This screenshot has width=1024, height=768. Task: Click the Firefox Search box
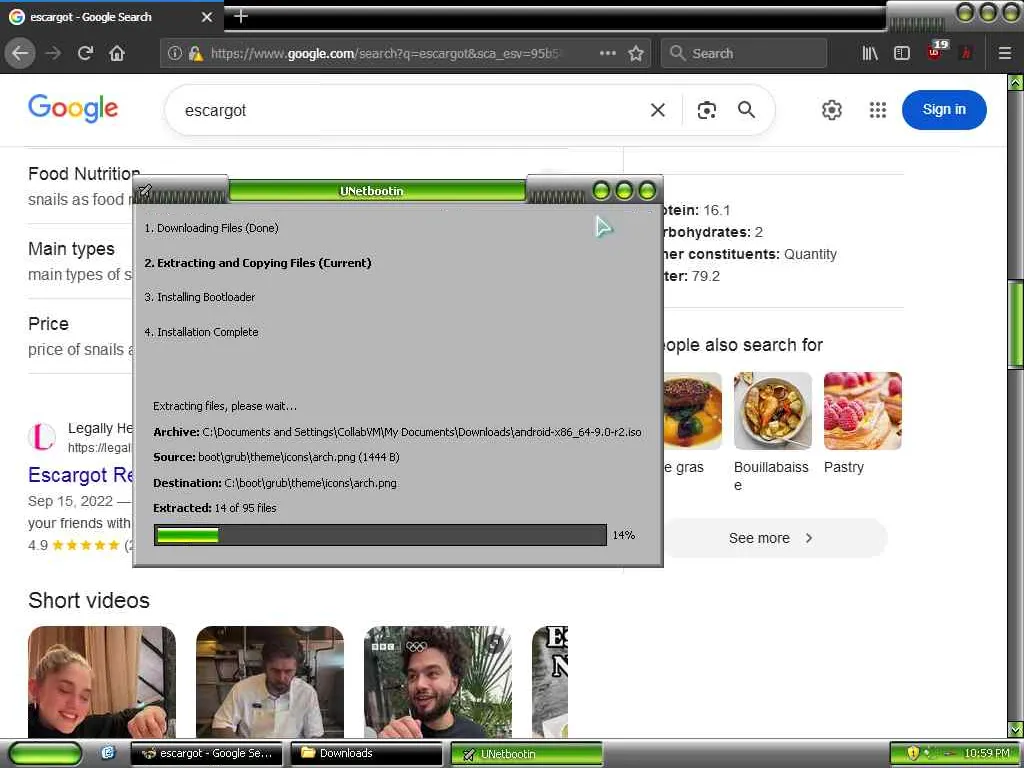pos(744,54)
